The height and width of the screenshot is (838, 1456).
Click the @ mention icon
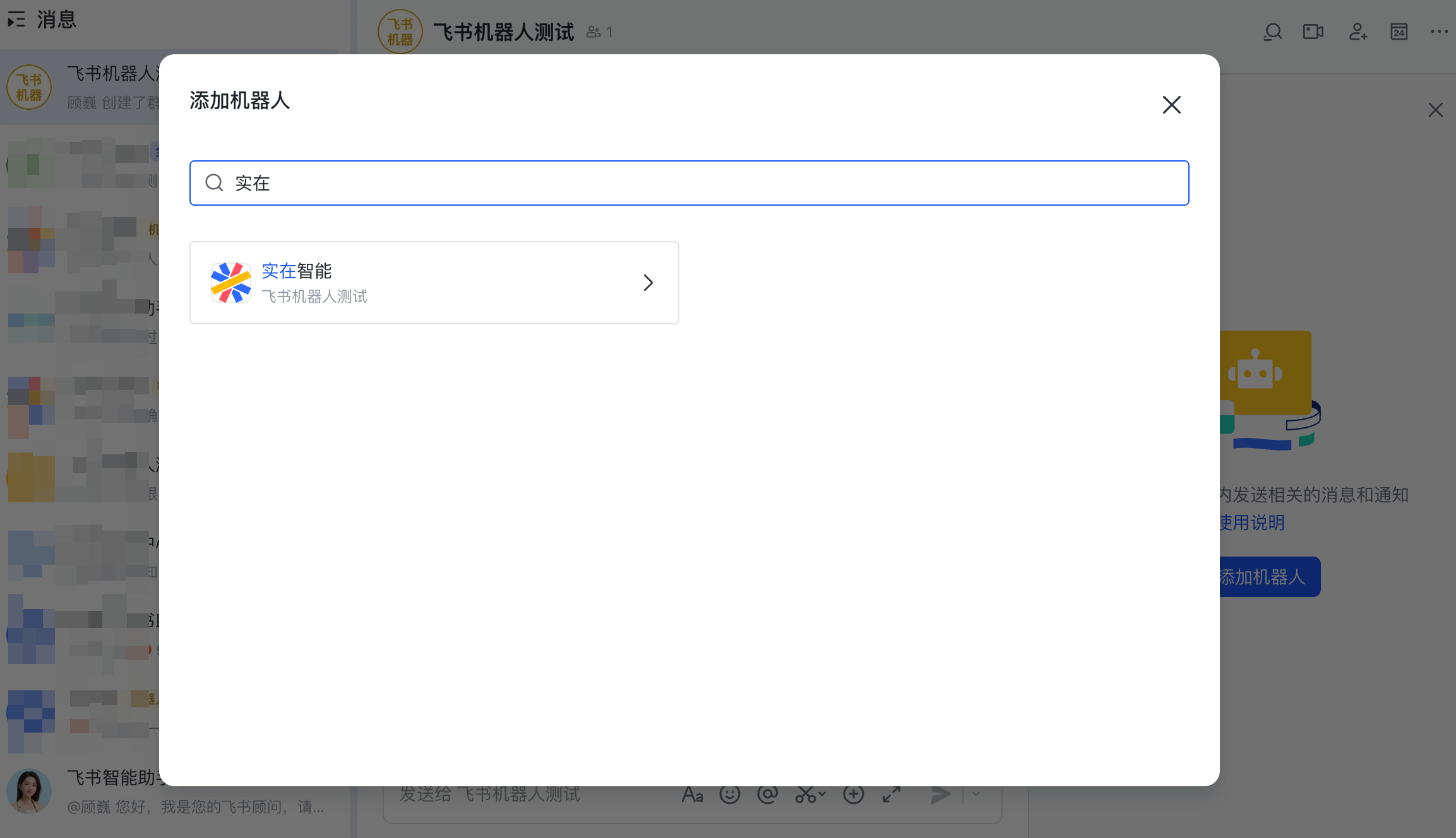click(767, 794)
